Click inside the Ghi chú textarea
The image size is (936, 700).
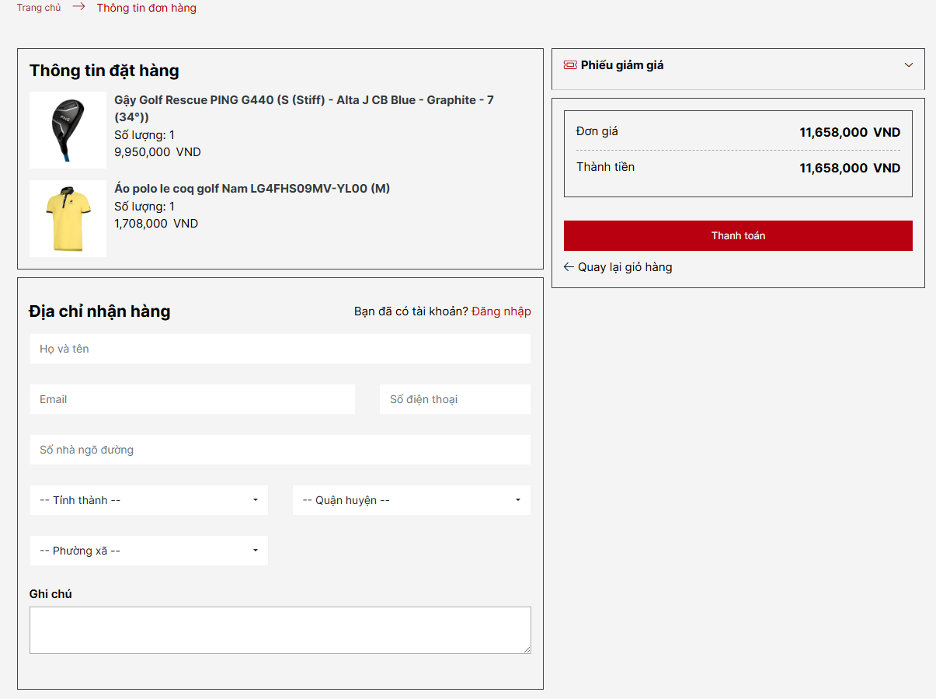(280, 630)
